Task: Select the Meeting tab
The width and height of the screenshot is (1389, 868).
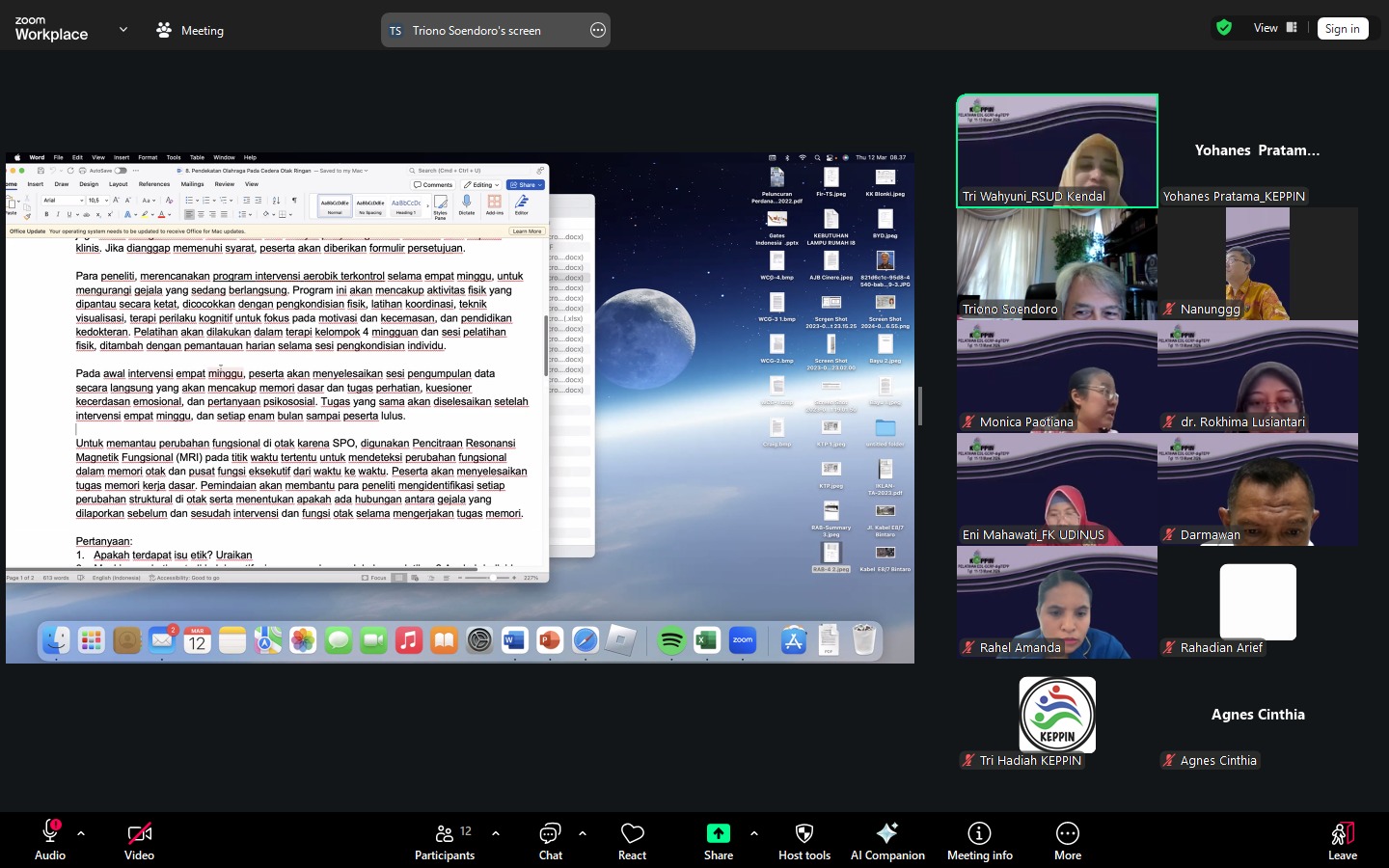Action: tap(190, 31)
